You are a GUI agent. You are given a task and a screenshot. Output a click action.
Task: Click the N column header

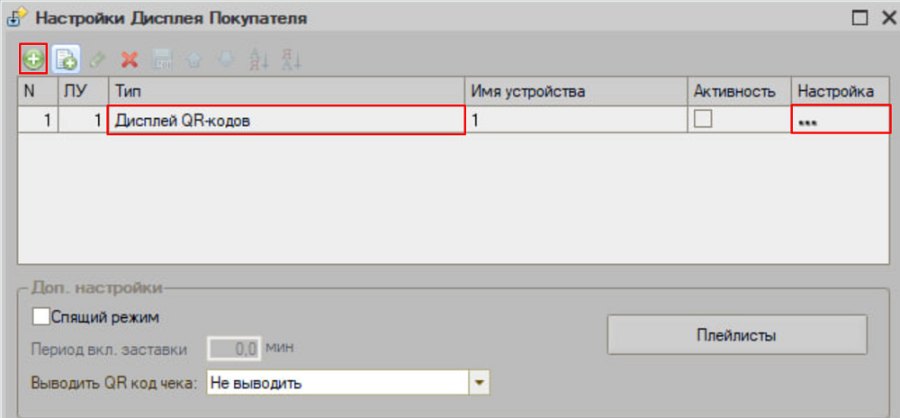[38, 91]
